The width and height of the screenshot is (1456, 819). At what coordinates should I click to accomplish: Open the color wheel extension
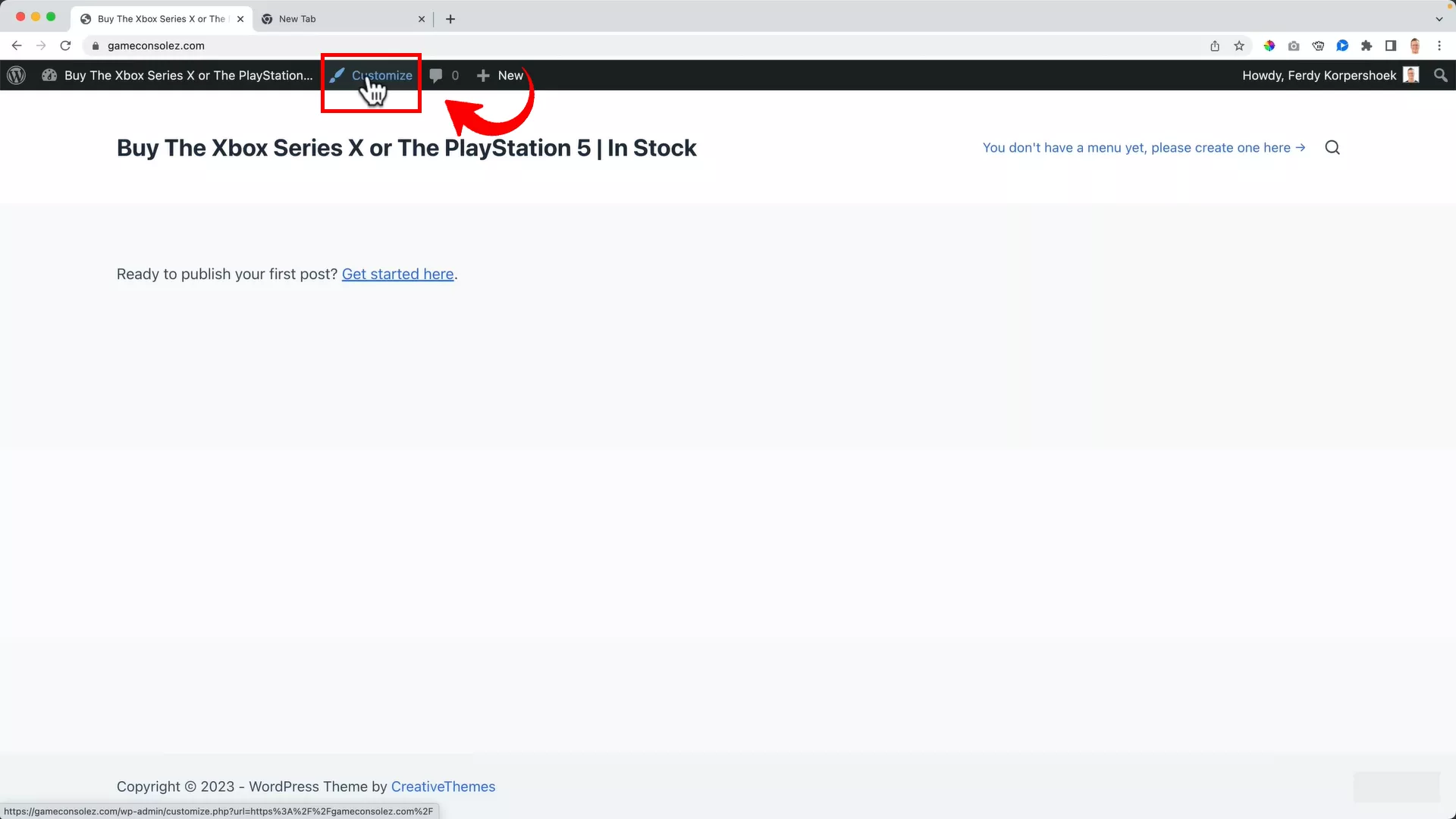(x=1269, y=46)
